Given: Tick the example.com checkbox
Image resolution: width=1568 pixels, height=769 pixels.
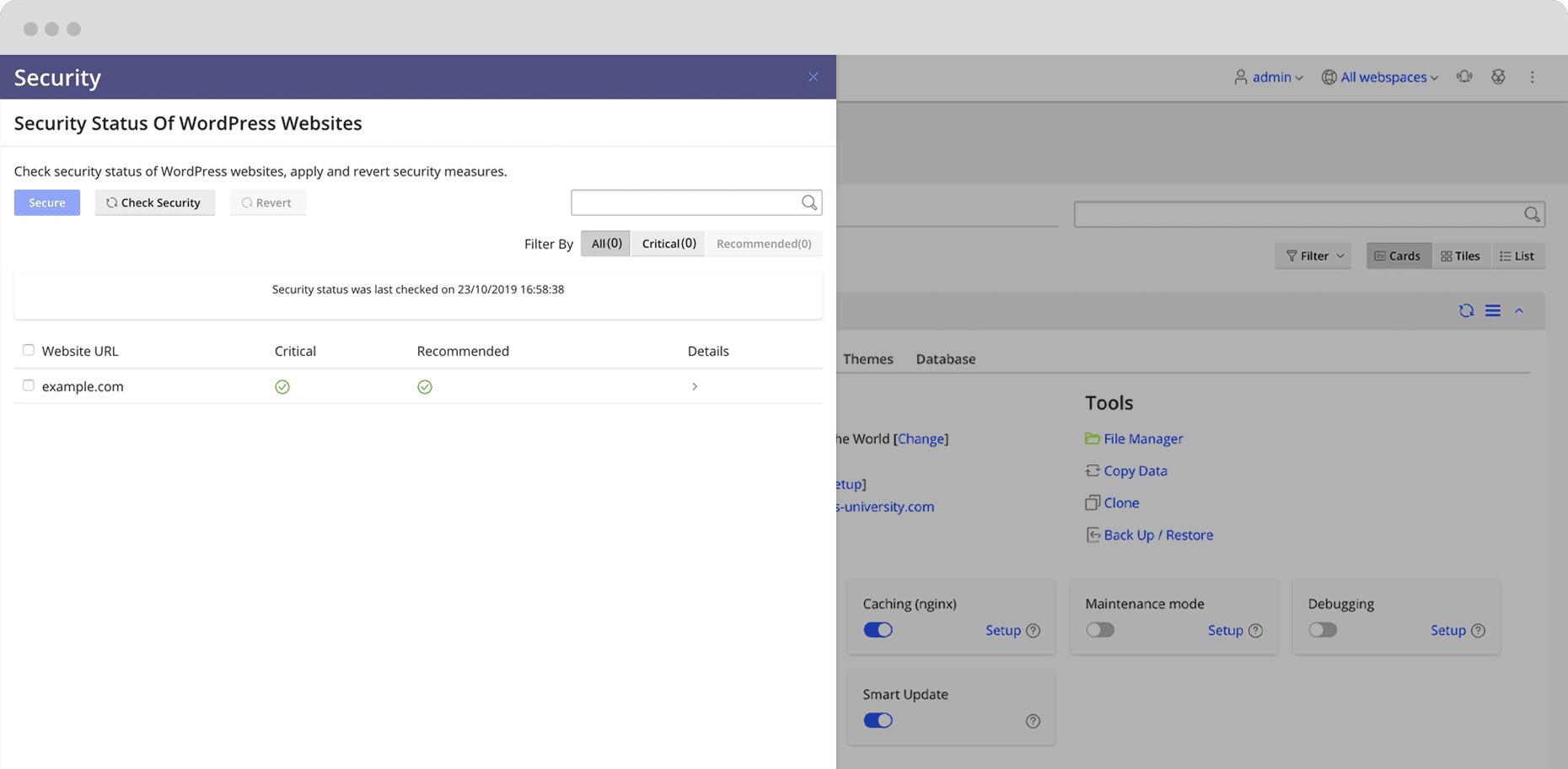Looking at the screenshot, I should point(29,385).
